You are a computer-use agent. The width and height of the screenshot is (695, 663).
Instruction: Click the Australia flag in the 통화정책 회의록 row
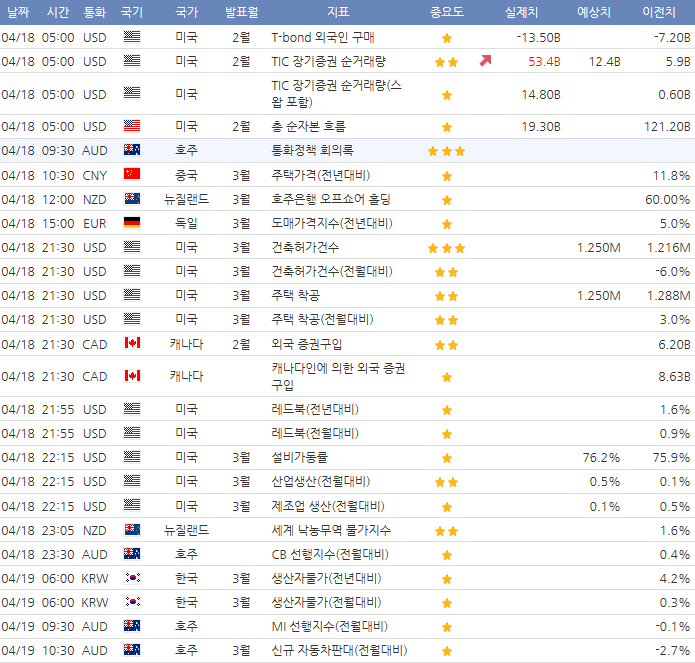coord(132,150)
